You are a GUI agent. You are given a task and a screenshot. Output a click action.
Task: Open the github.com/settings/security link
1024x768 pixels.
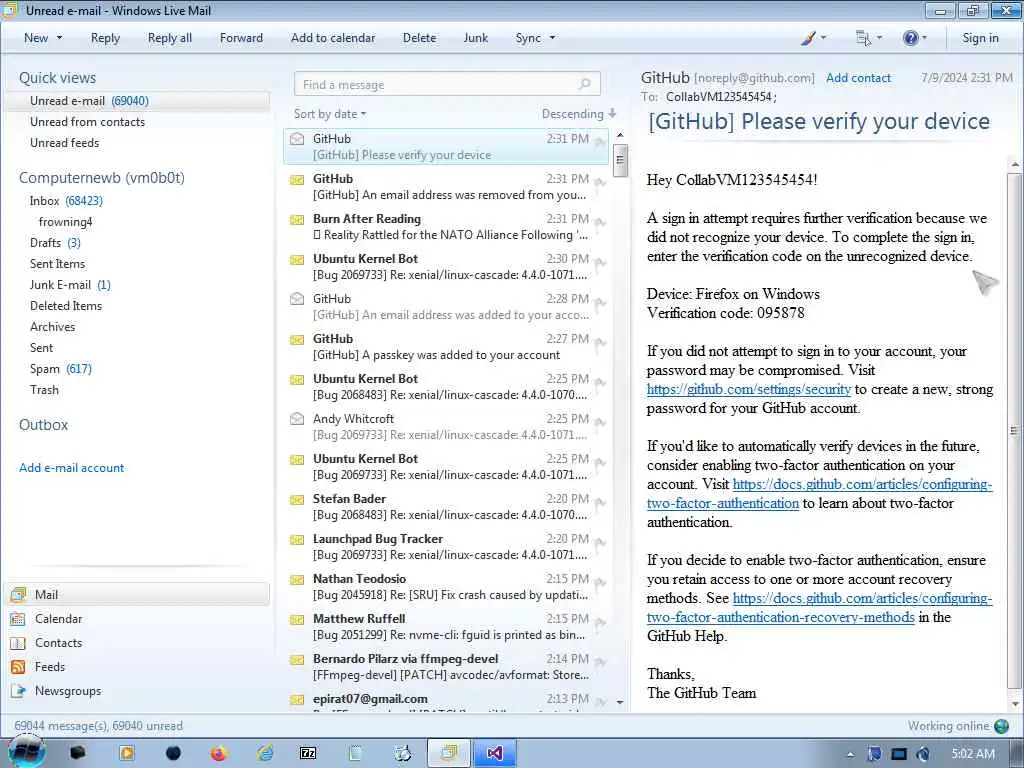(748, 389)
